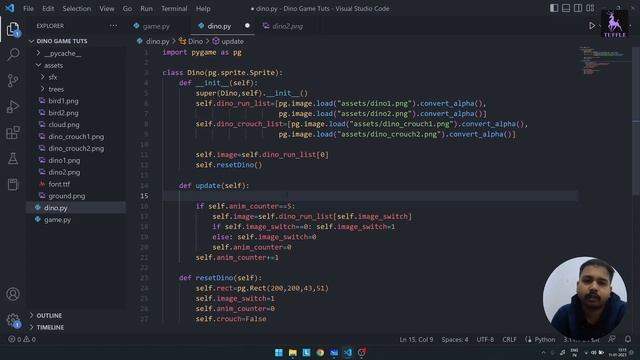The image size is (640, 360).
Task: Click the VS Code logo in title bar
Action: [10, 8]
